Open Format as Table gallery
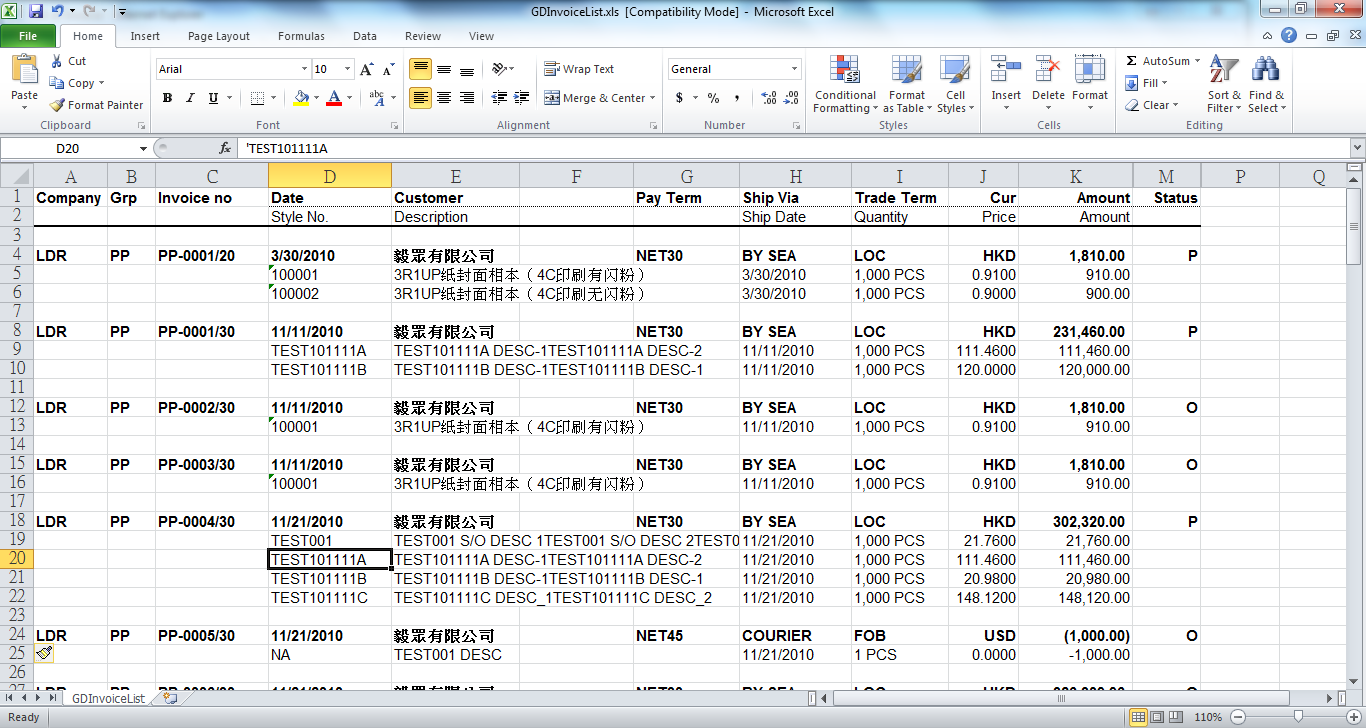Screen dimensions: 1366x728 click(x=906, y=85)
